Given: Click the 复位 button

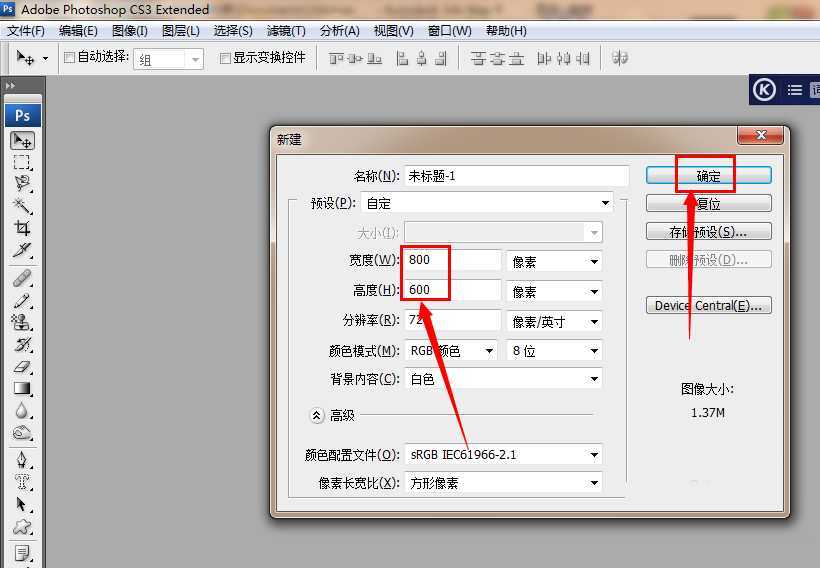Looking at the screenshot, I should pyautogui.click(x=709, y=203).
